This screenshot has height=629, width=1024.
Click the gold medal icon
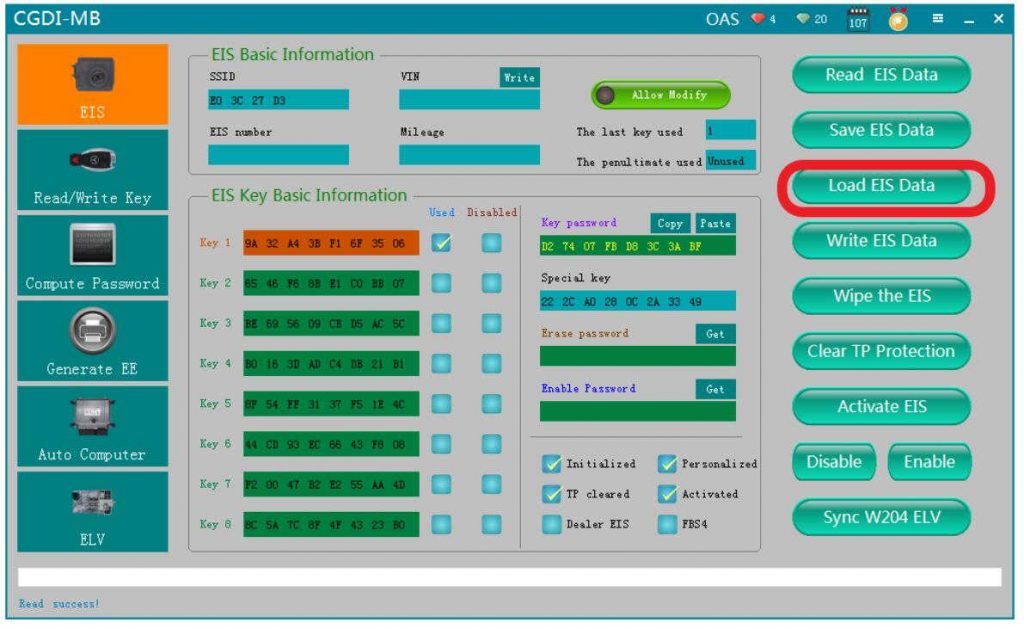click(x=899, y=20)
